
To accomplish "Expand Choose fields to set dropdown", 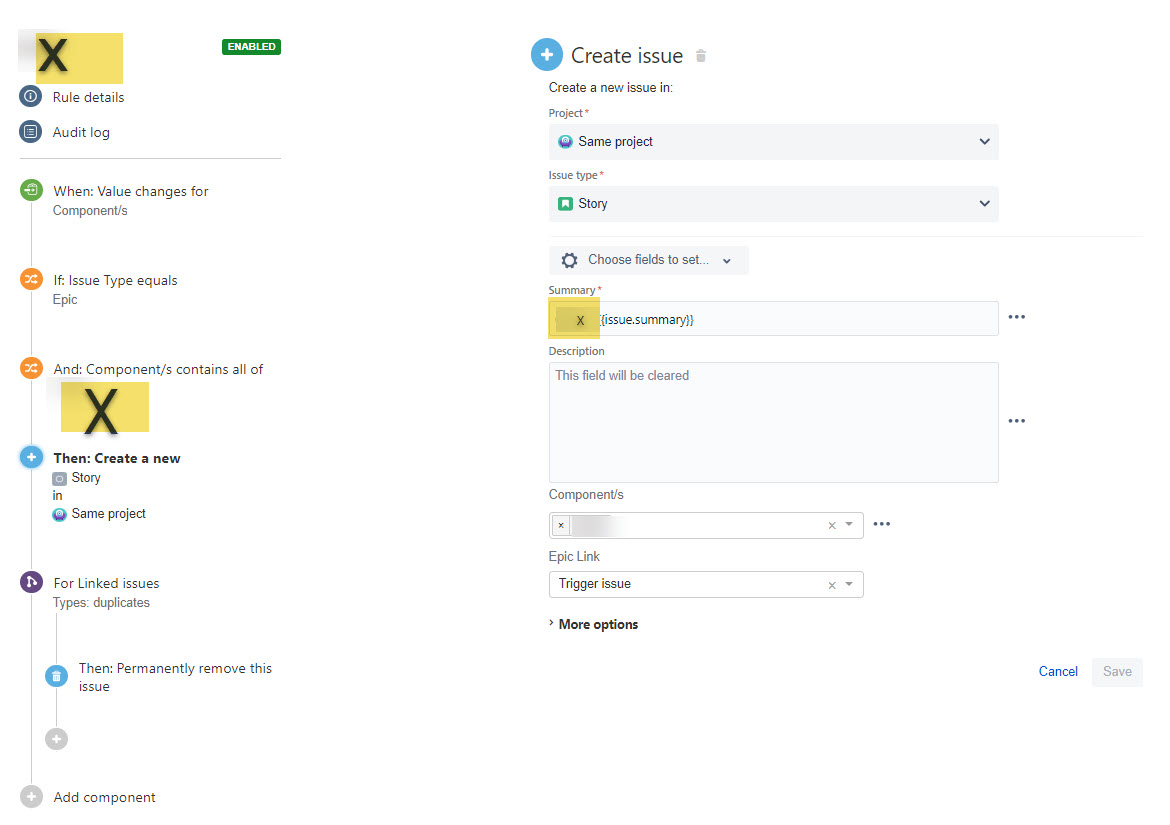I will (648, 260).
